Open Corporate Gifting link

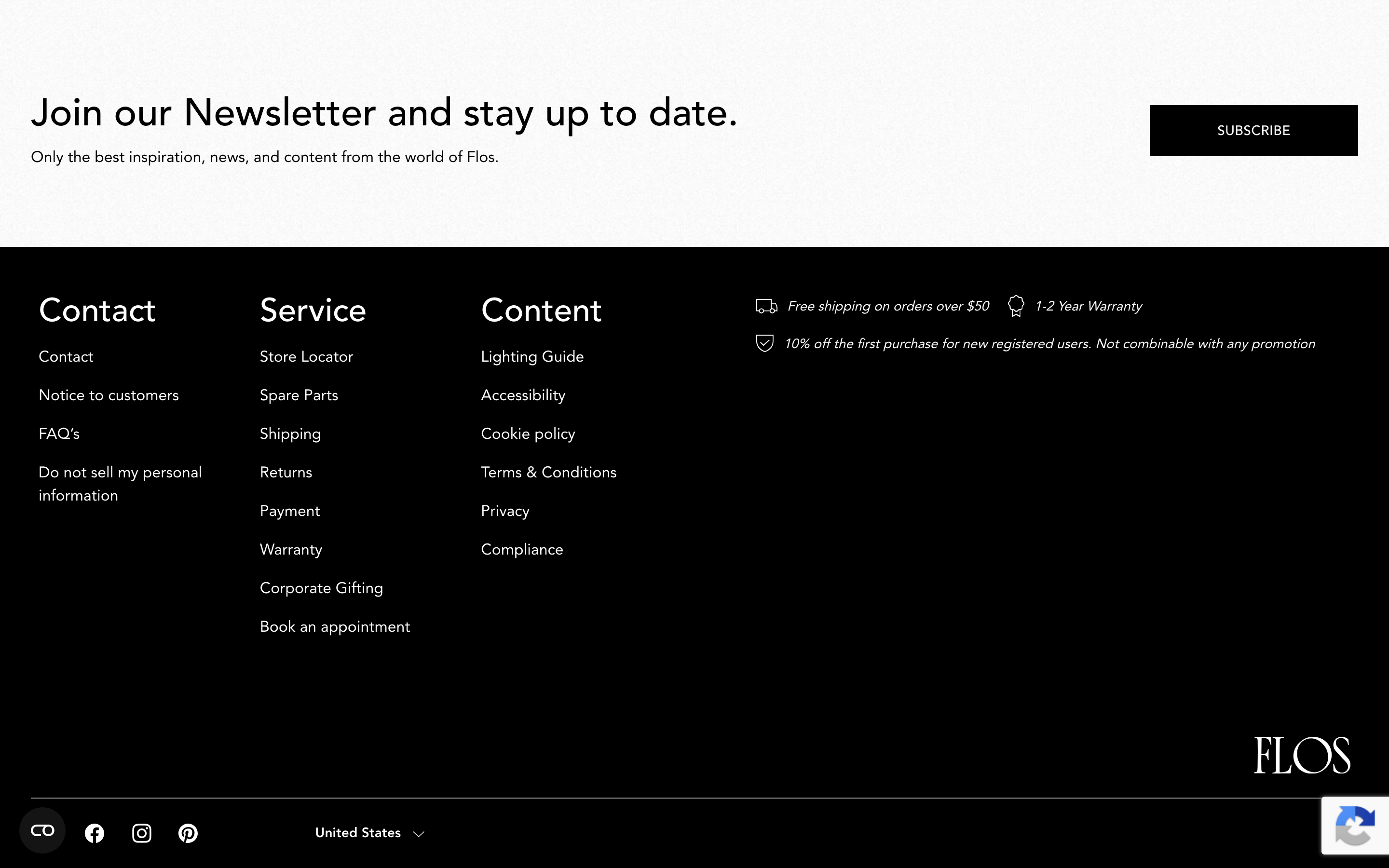[321, 588]
